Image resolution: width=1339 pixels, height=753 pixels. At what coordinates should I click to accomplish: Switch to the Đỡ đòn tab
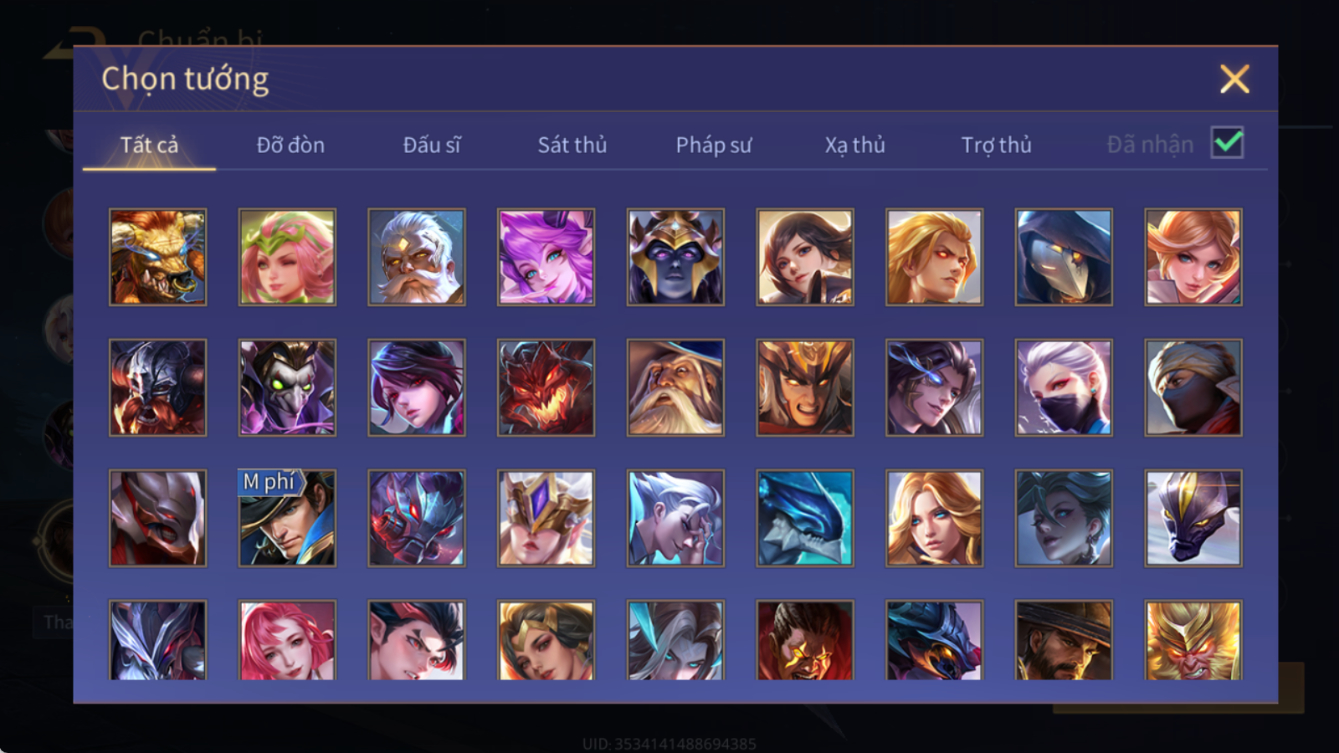pos(290,145)
